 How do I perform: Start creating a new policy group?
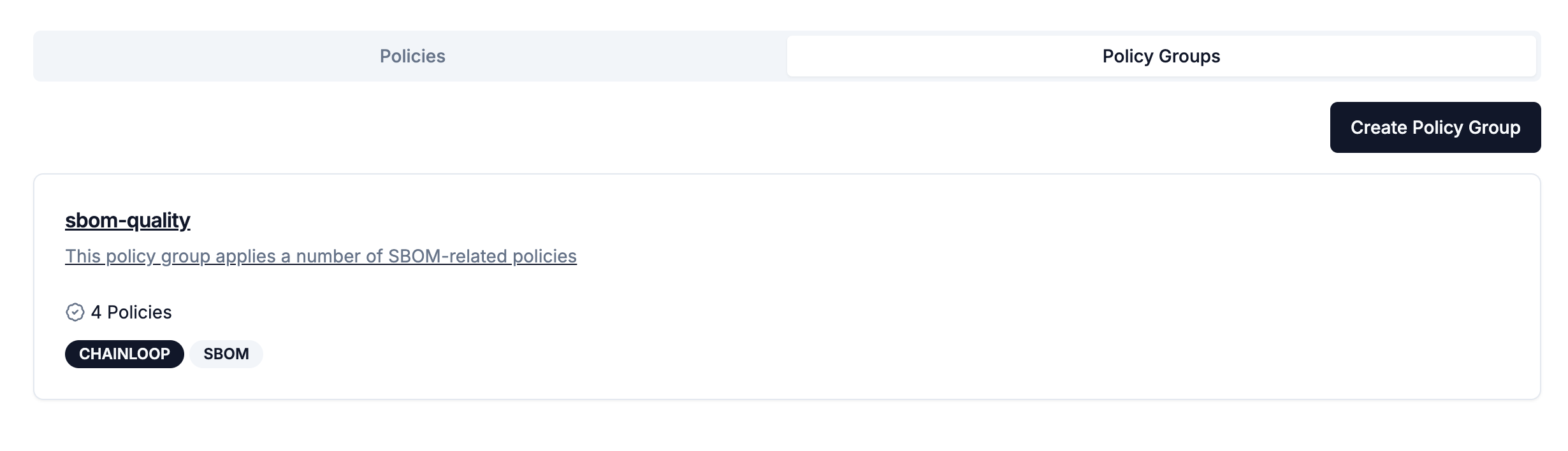[x=1435, y=127]
